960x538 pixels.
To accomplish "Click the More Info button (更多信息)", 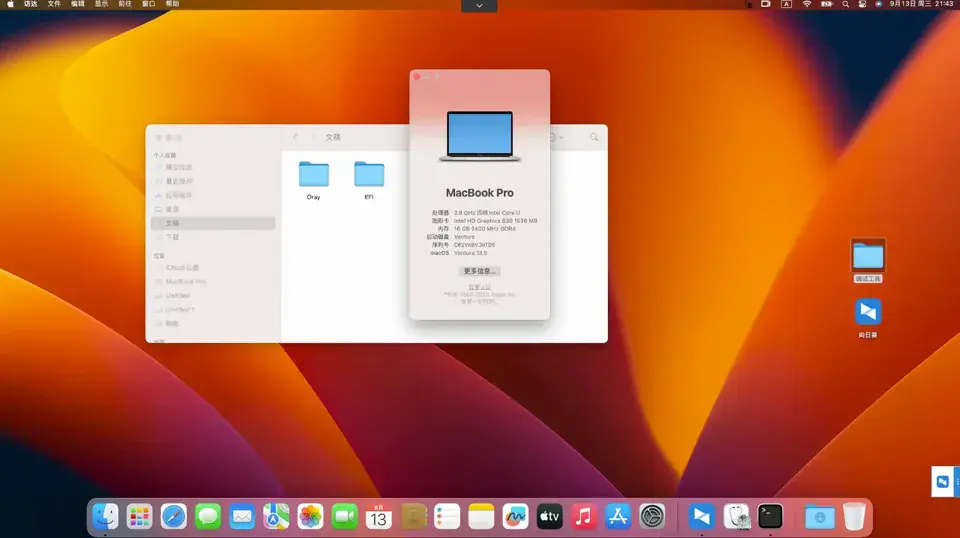I will click(x=479, y=271).
